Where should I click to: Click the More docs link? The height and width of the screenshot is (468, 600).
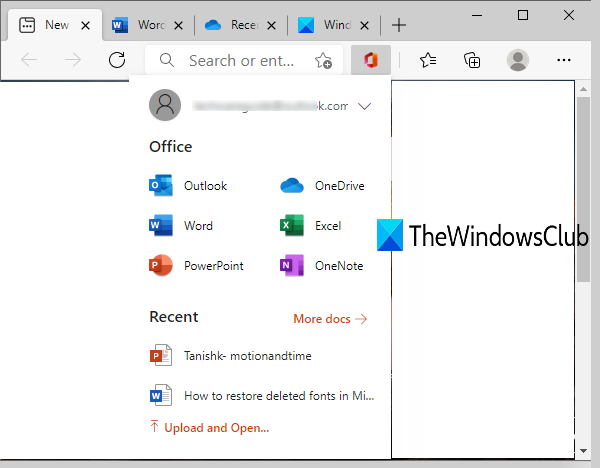click(x=330, y=319)
